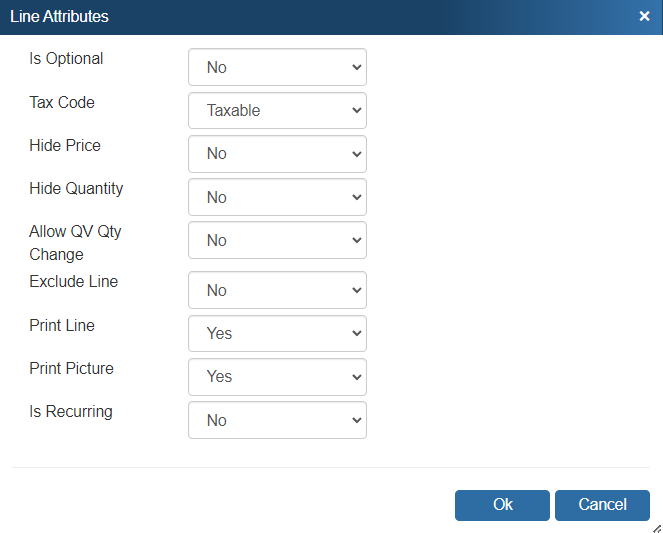Open the Is Recurring dropdown
Screen dimensions: 663x533
277,420
